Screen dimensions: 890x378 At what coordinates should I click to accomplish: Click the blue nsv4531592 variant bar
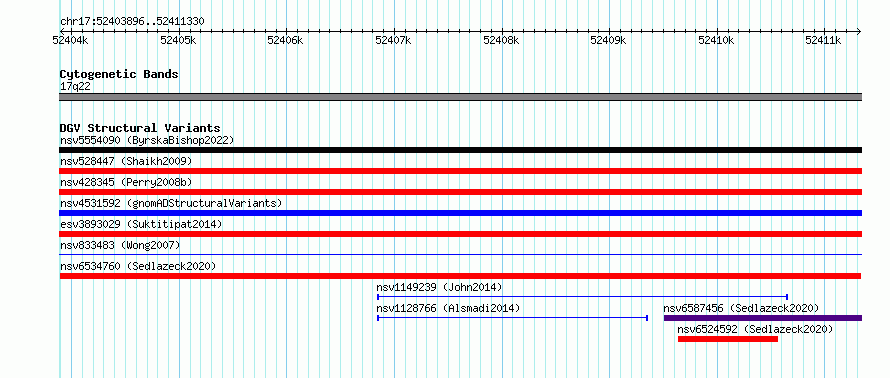coord(460,213)
